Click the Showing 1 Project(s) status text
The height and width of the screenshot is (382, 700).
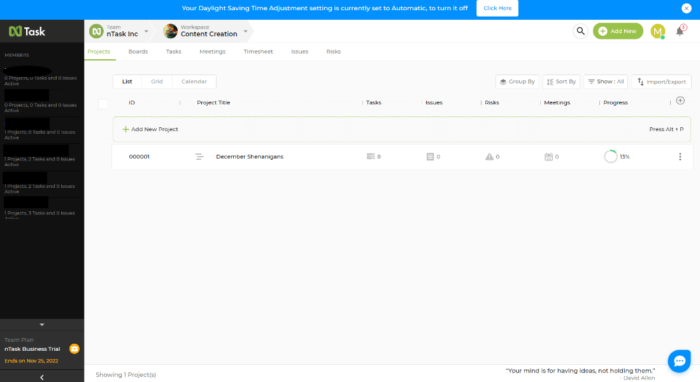point(126,375)
